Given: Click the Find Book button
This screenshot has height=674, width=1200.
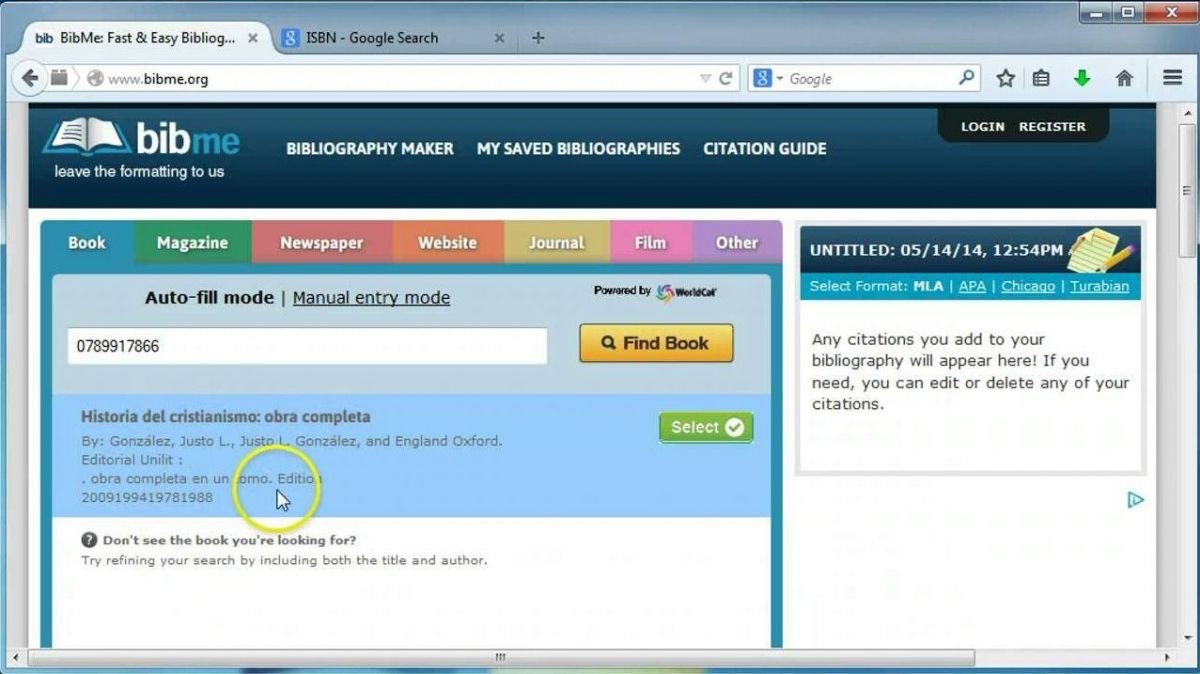Looking at the screenshot, I should click(x=656, y=343).
